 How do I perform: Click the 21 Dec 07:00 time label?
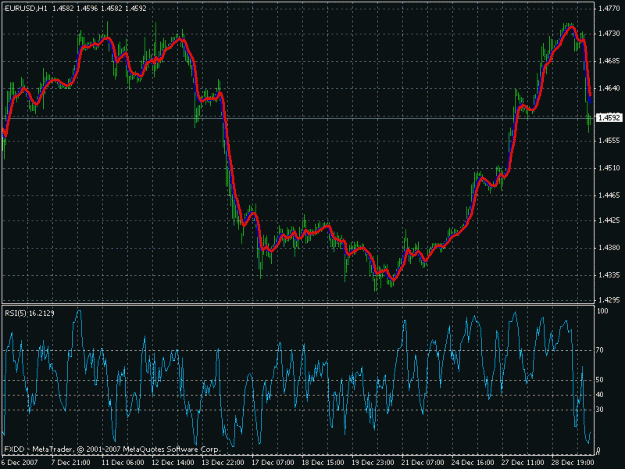tap(423, 463)
